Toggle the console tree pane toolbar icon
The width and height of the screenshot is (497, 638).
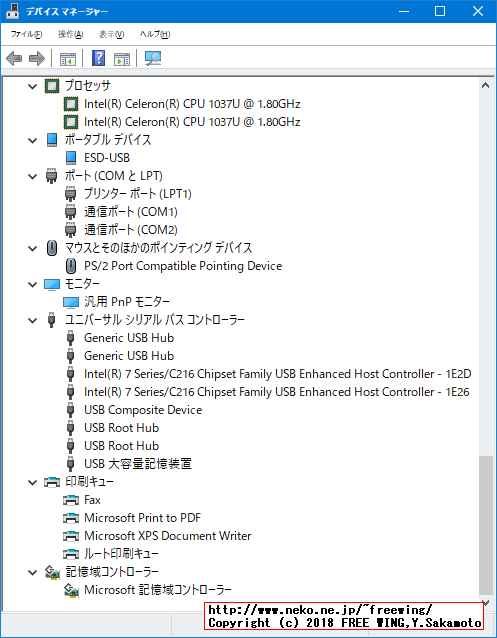(68, 59)
